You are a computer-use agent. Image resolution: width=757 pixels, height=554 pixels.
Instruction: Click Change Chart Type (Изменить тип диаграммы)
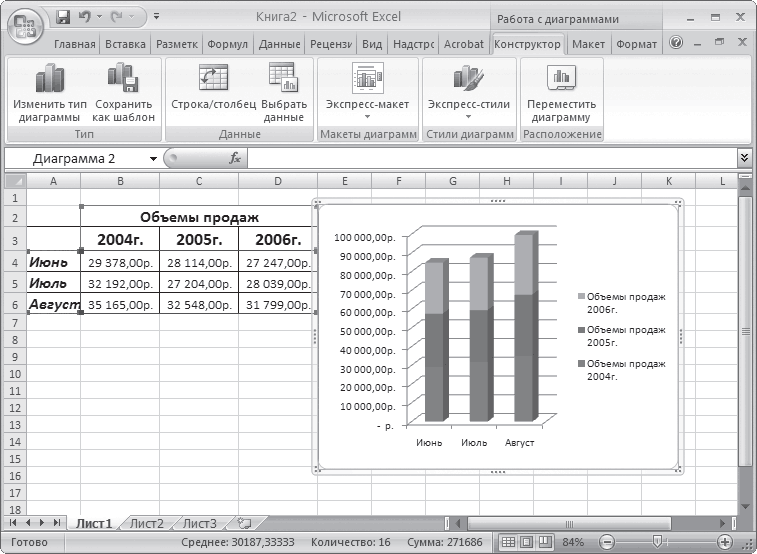click(48, 94)
